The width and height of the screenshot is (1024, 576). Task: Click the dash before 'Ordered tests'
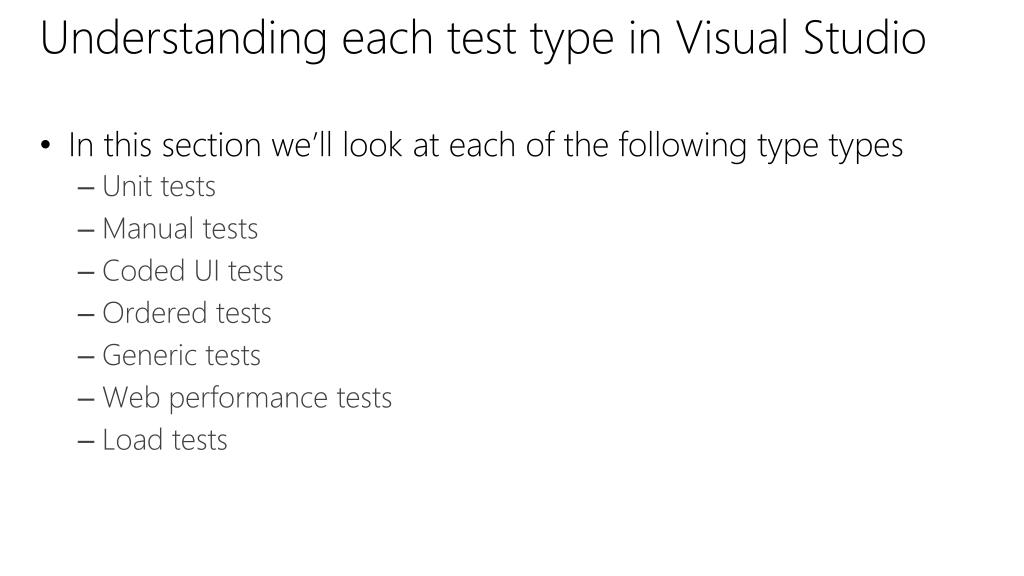tap(86, 315)
